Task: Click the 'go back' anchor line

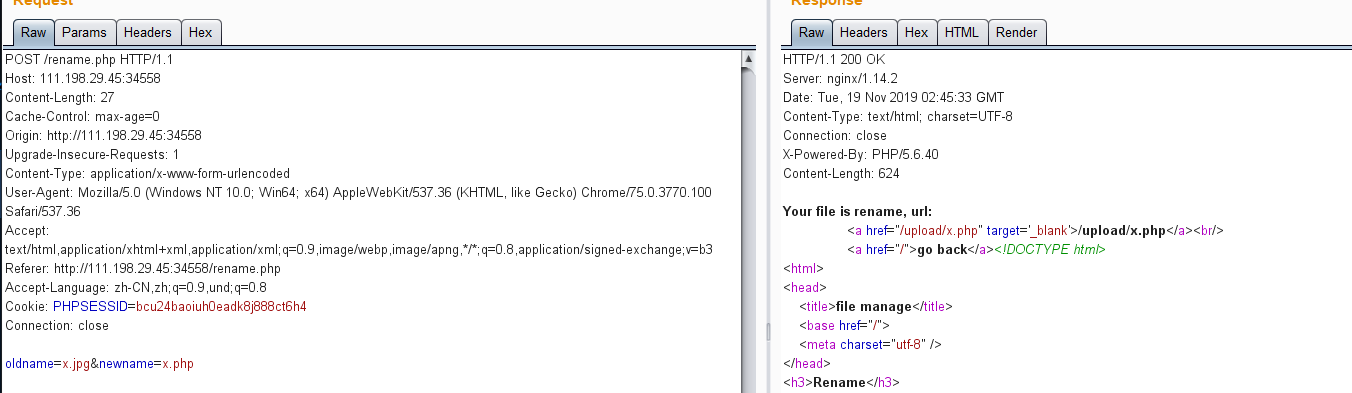Action: pos(976,250)
